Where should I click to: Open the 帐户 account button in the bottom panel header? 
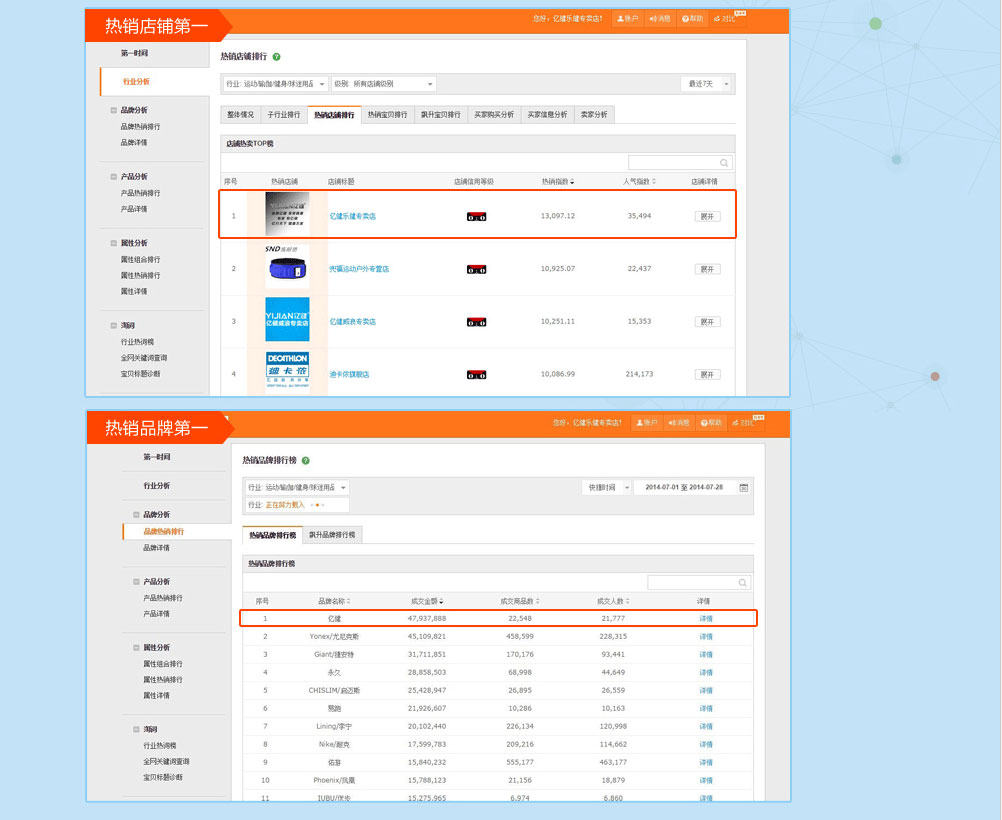[647, 422]
